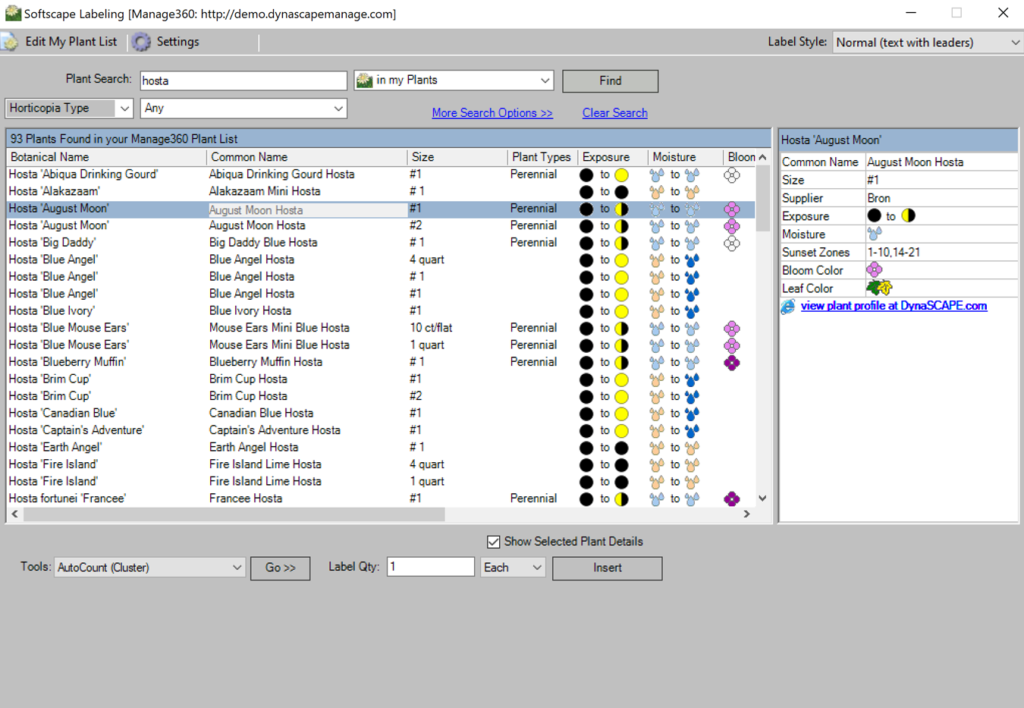Click the Settings gear icon
Viewport: 1024px width, 708px height.
point(142,42)
